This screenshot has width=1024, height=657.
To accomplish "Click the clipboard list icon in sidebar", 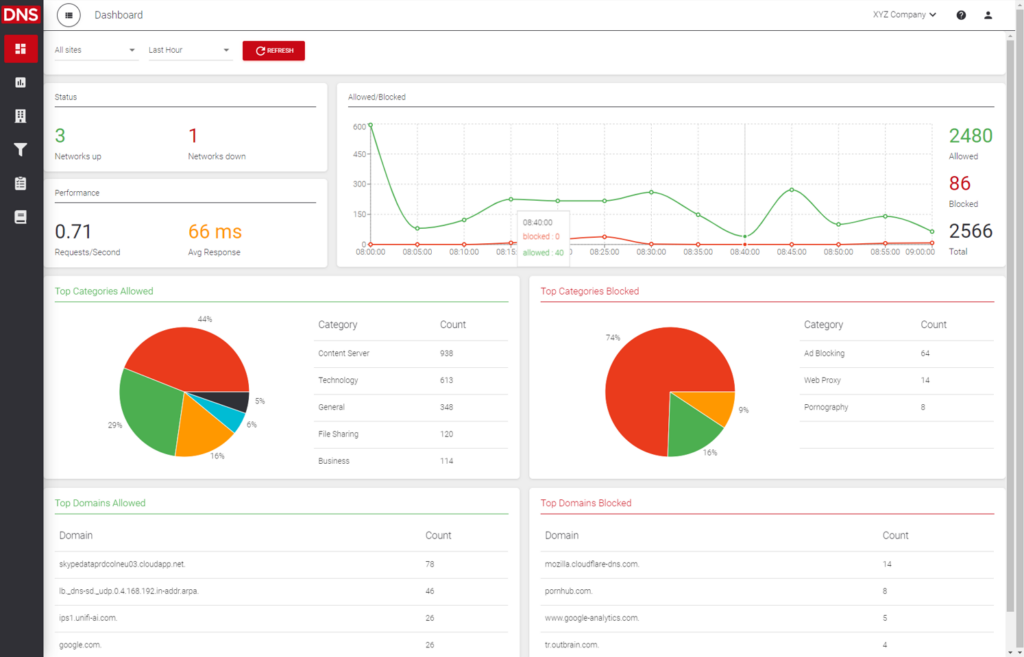I will pos(21,184).
